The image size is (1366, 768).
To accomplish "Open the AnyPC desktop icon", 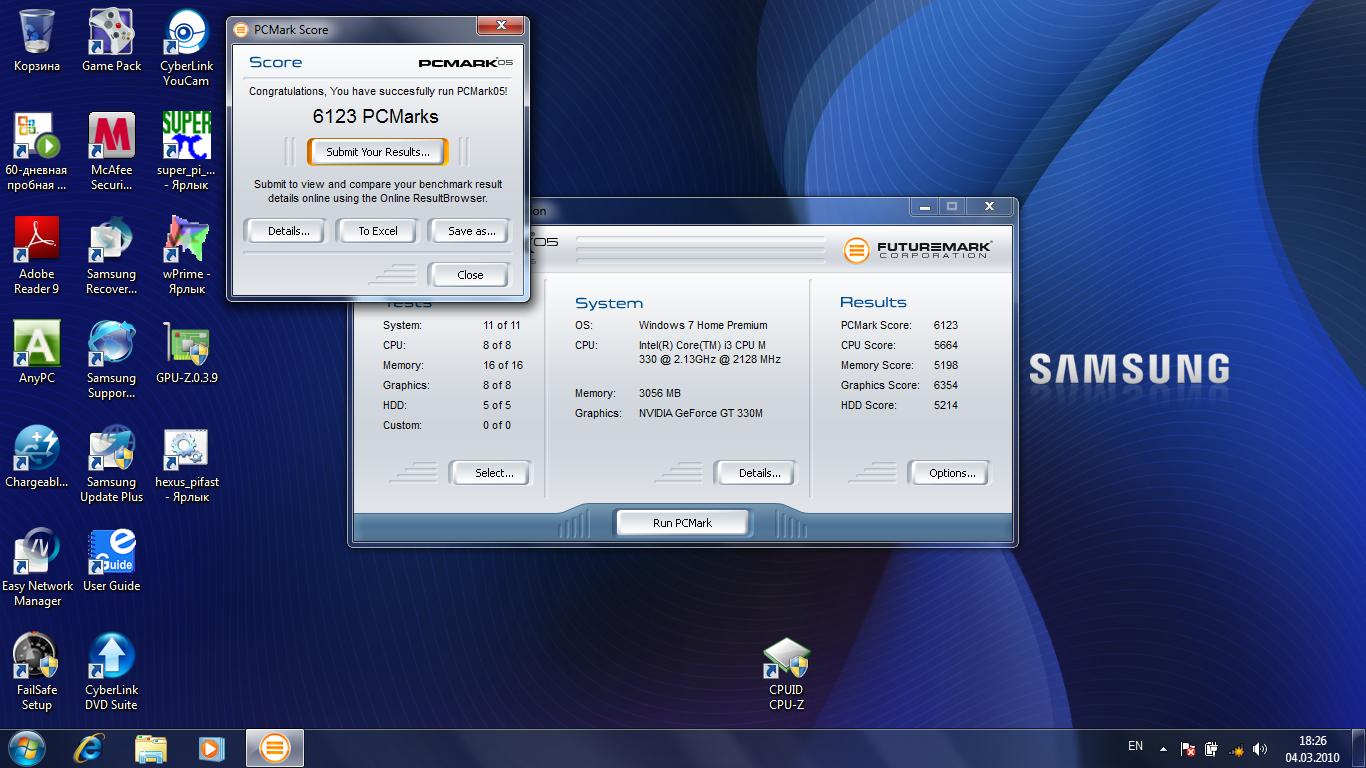I will 37,352.
